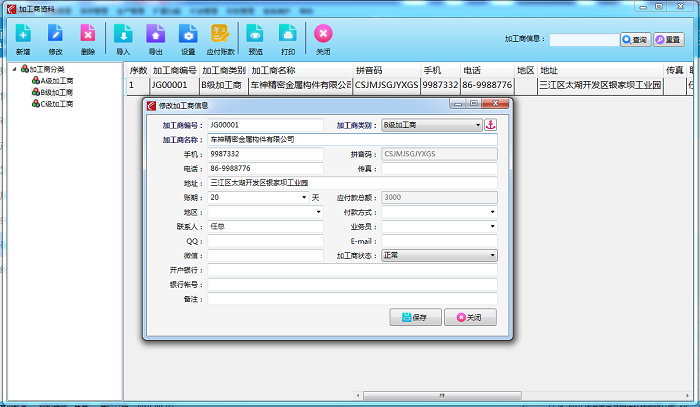
Task: Collapse the 加工商分类 tree root
Action: (14, 69)
